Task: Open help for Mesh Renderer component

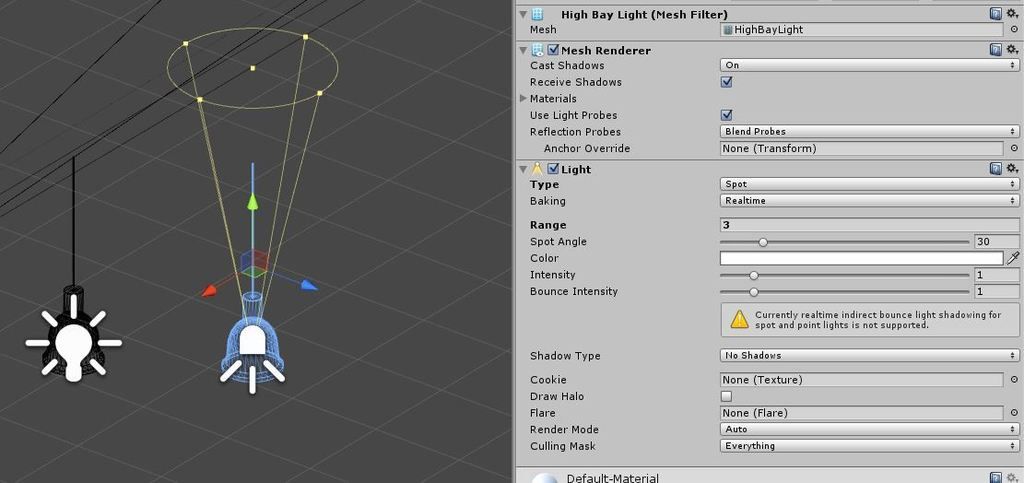Action: (x=995, y=50)
